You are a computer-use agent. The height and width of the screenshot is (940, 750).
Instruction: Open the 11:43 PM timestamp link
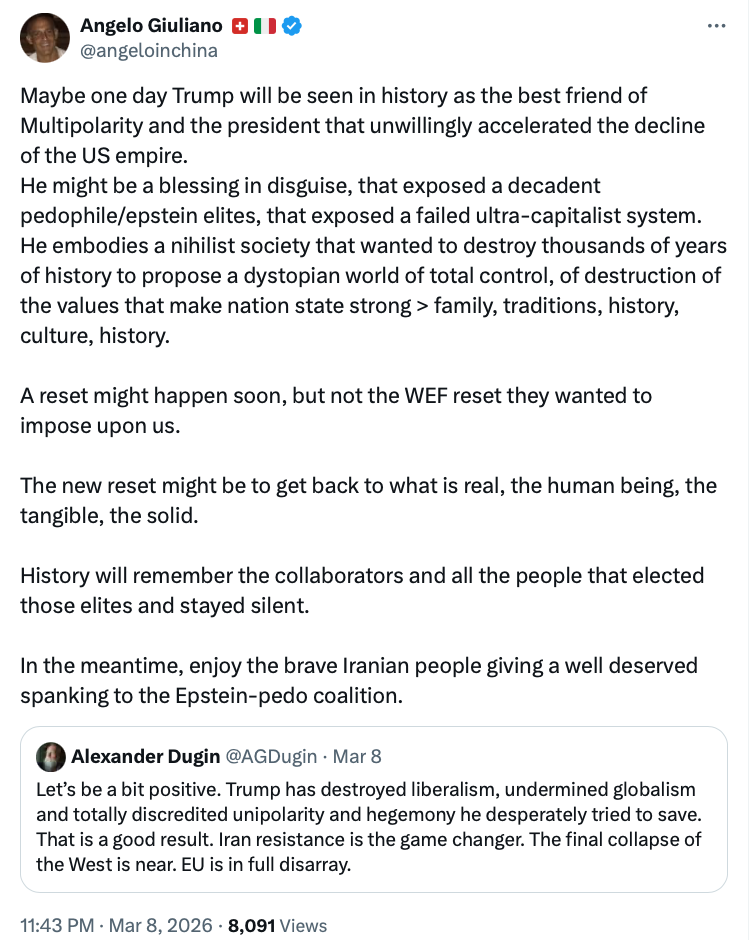coord(58,926)
